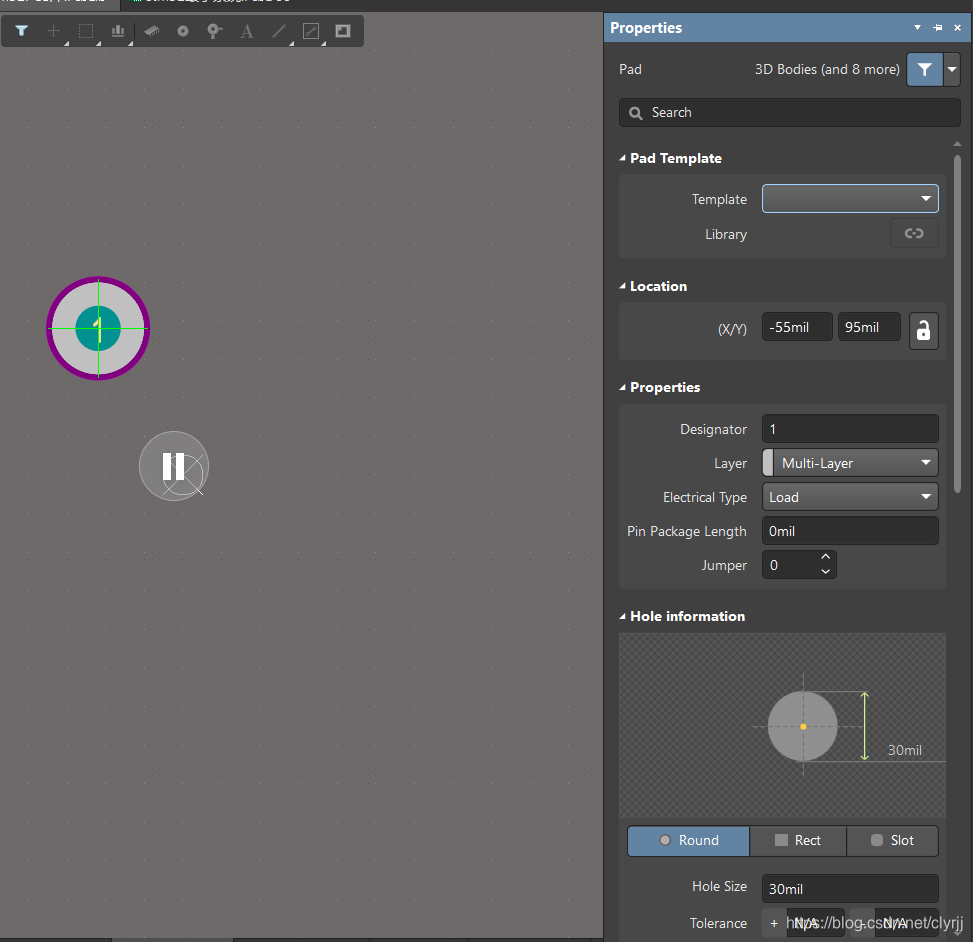Click the lock icon beside the X/Y location
This screenshot has height=942, width=973.
(923, 330)
